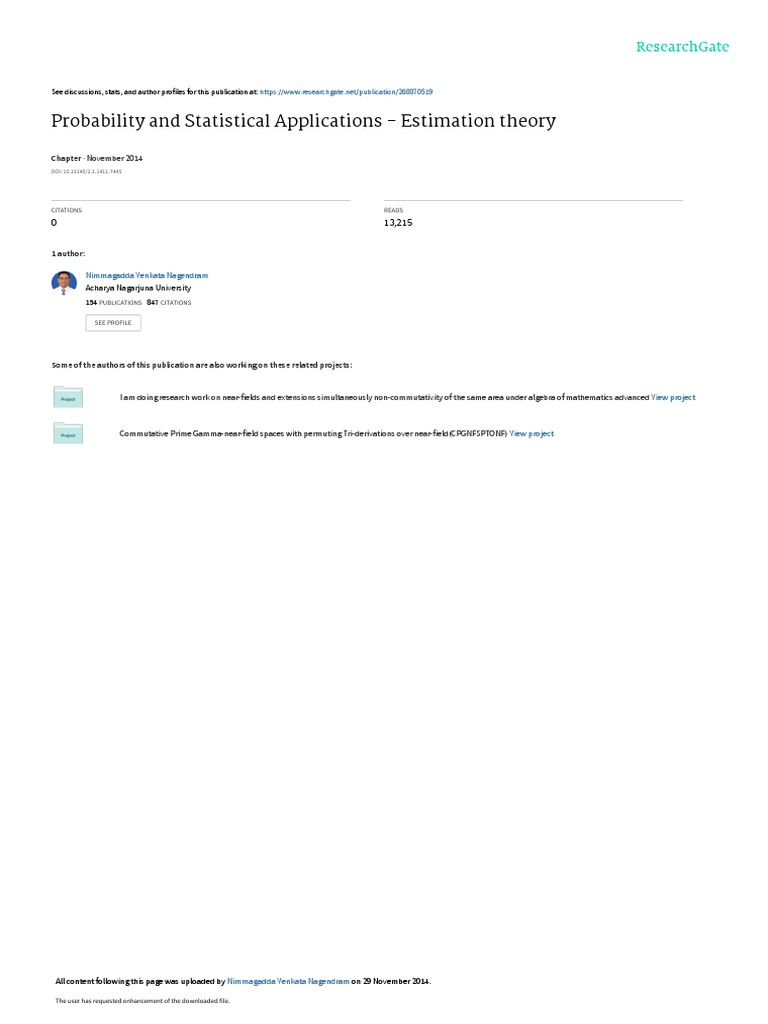Click the second green Project folder icon
The height and width of the screenshot is (1024, 768).
point(68,433)
